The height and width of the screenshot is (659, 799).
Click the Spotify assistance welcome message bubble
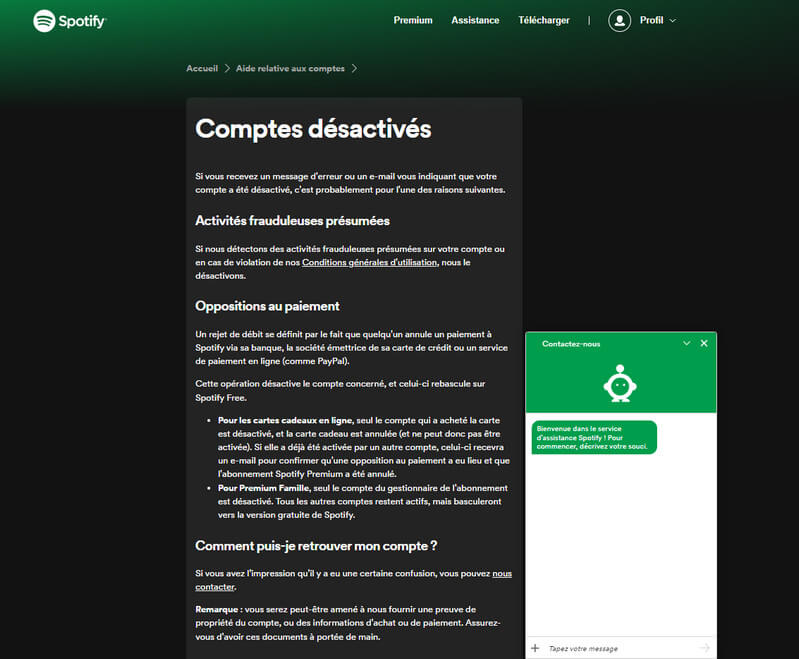(594, 437)
